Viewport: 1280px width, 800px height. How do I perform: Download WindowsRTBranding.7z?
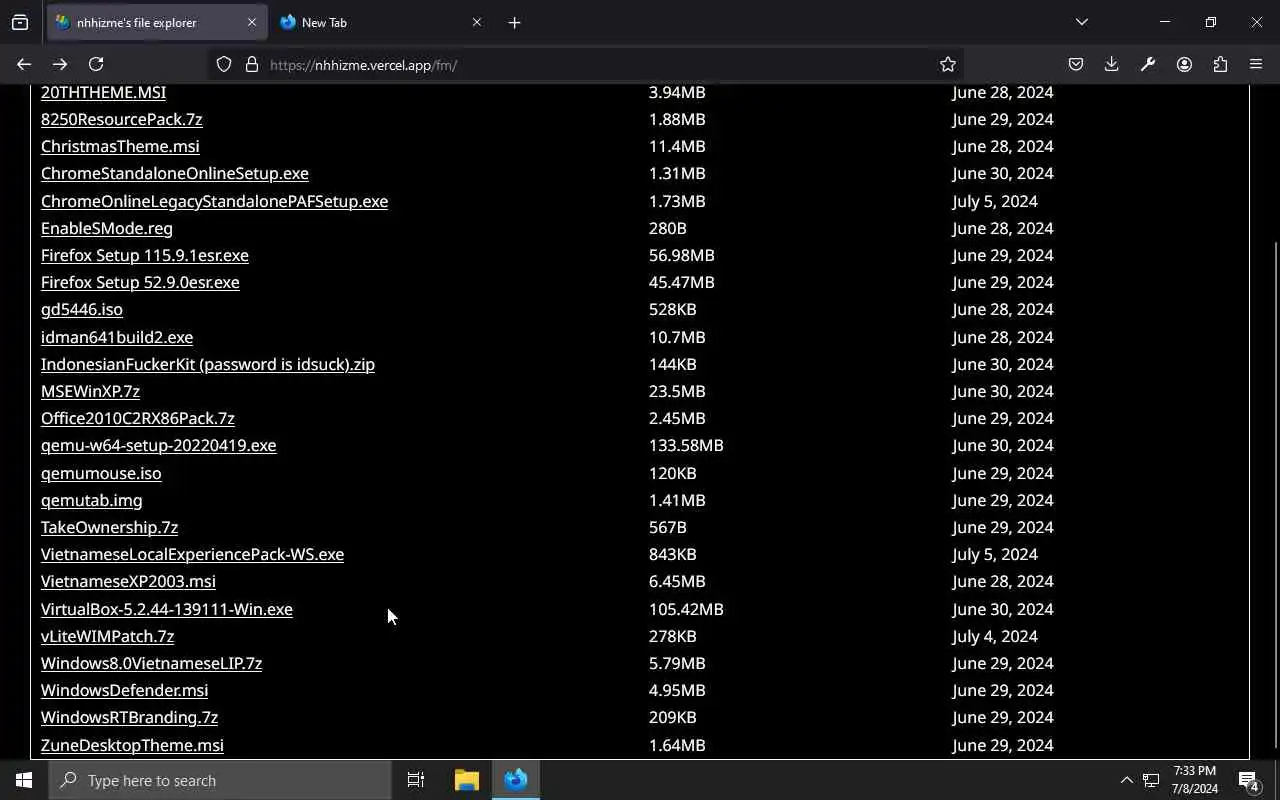(x=129, y=717)
